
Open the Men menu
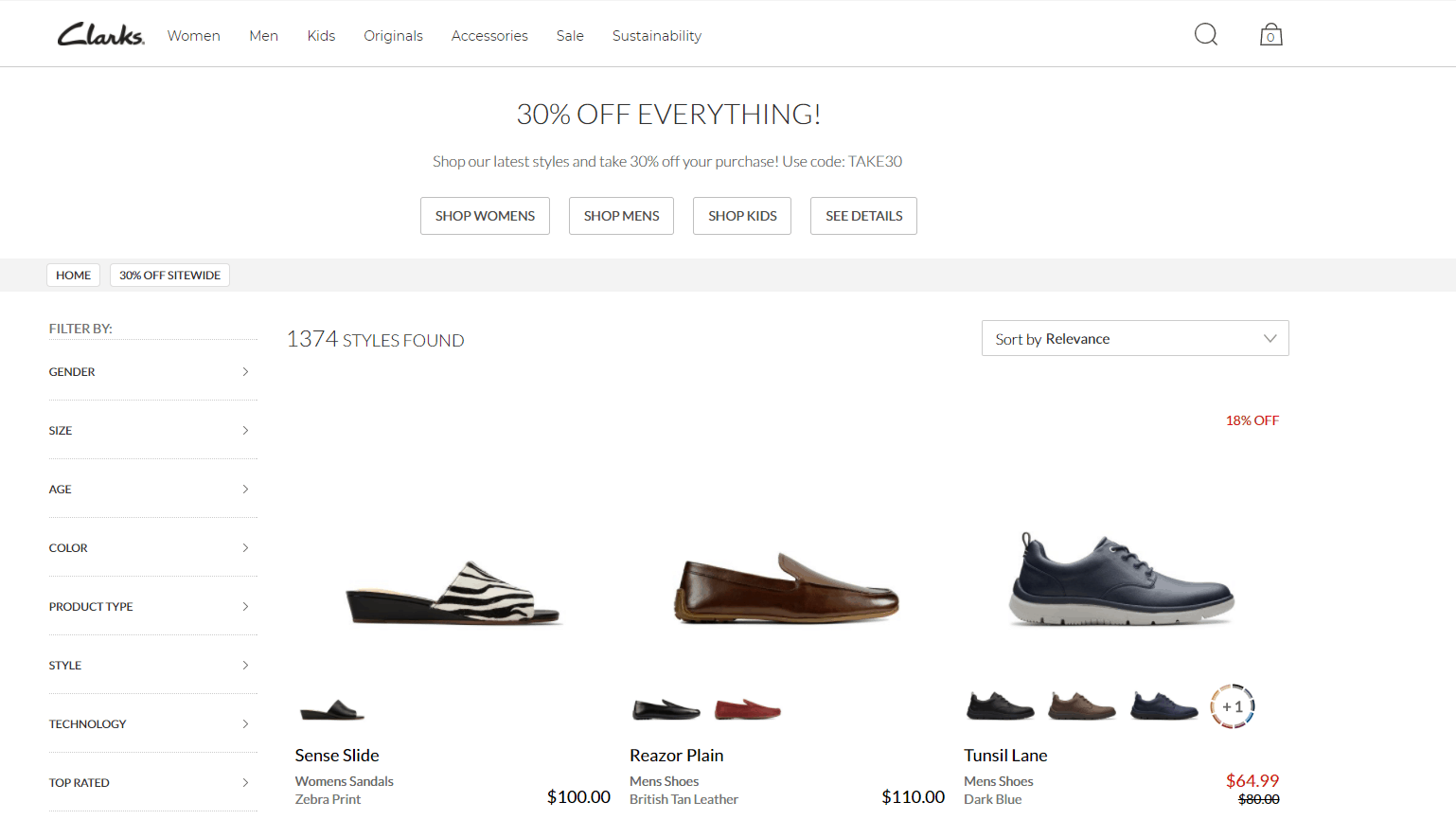tap(263, 36)
